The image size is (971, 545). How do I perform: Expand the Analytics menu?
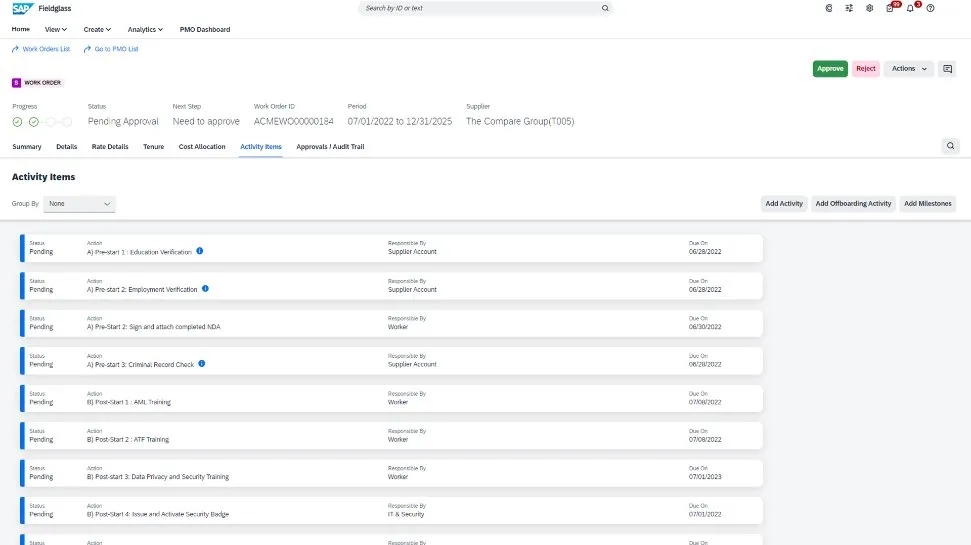tap(145, 29)
